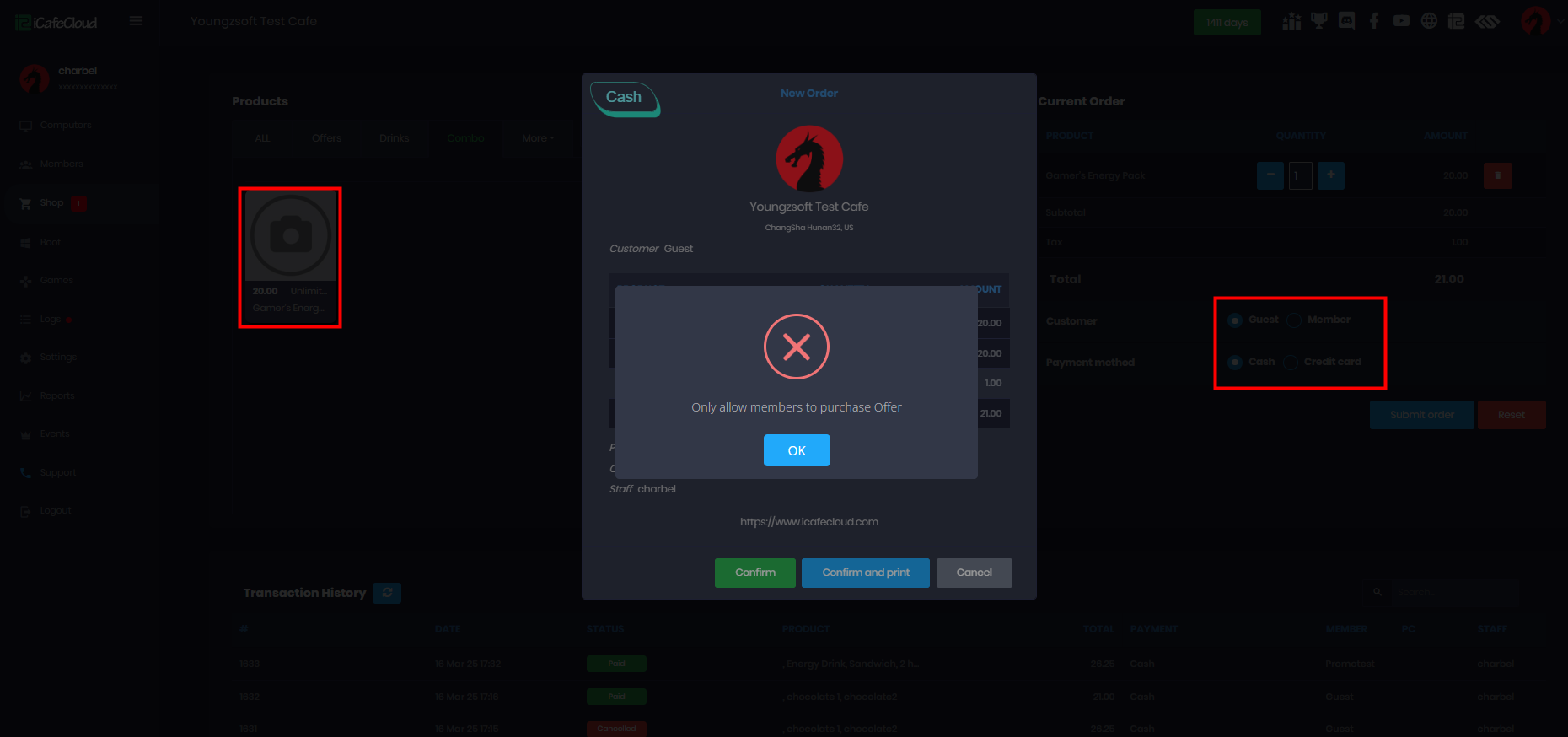Submit order in Current Order panel

click(x=1422, y=415)
